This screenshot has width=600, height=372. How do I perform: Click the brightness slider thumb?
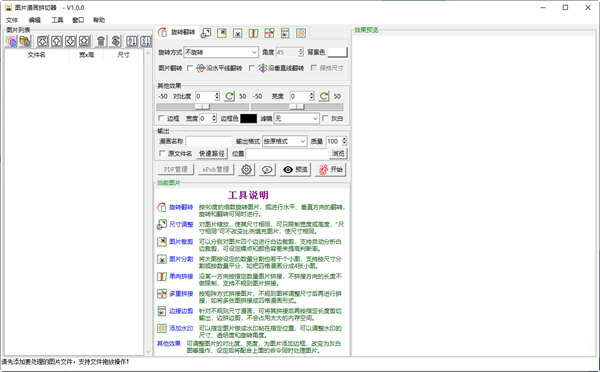(x=297, y=106)
